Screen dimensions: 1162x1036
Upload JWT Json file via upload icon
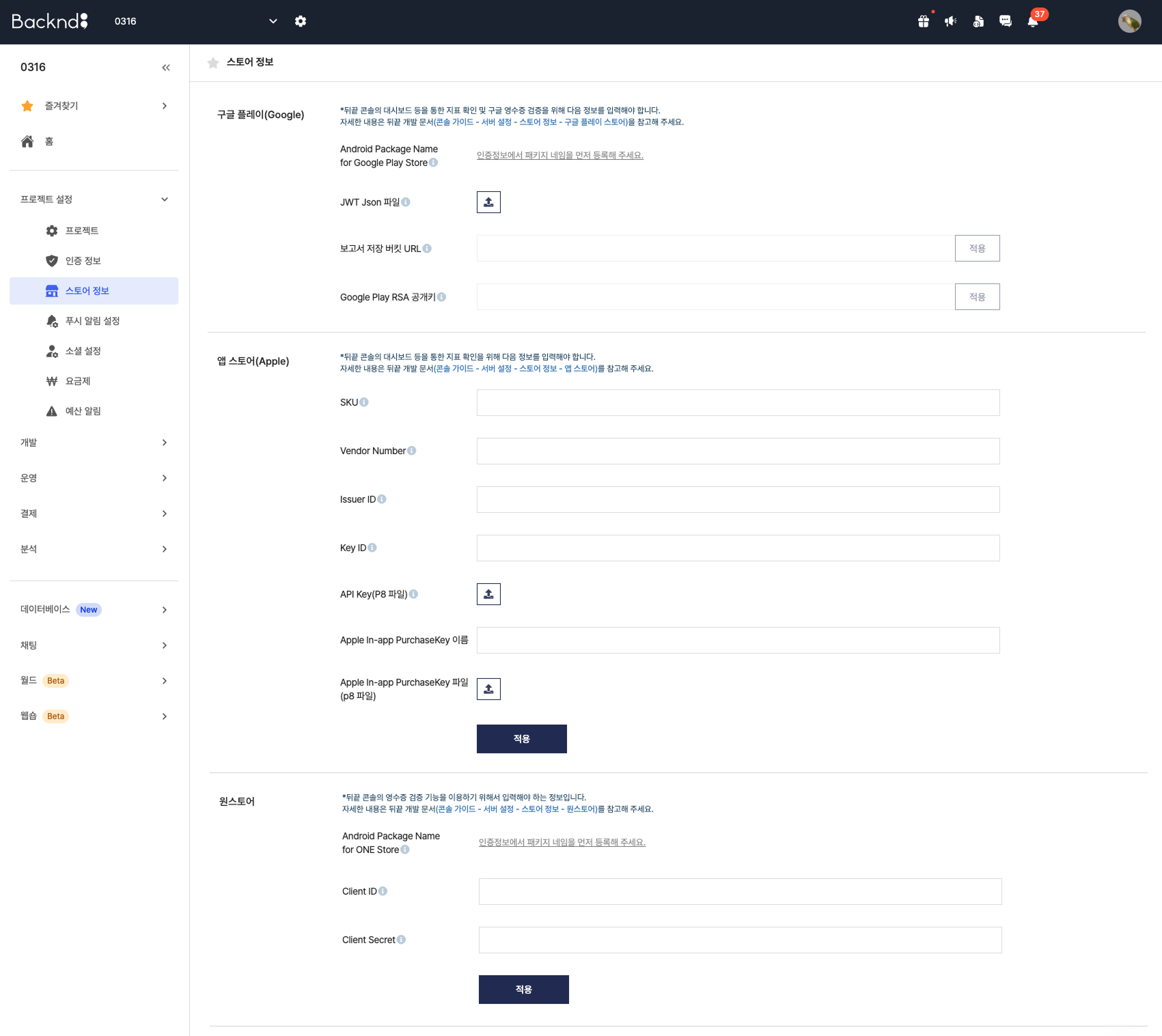(488, 202)
